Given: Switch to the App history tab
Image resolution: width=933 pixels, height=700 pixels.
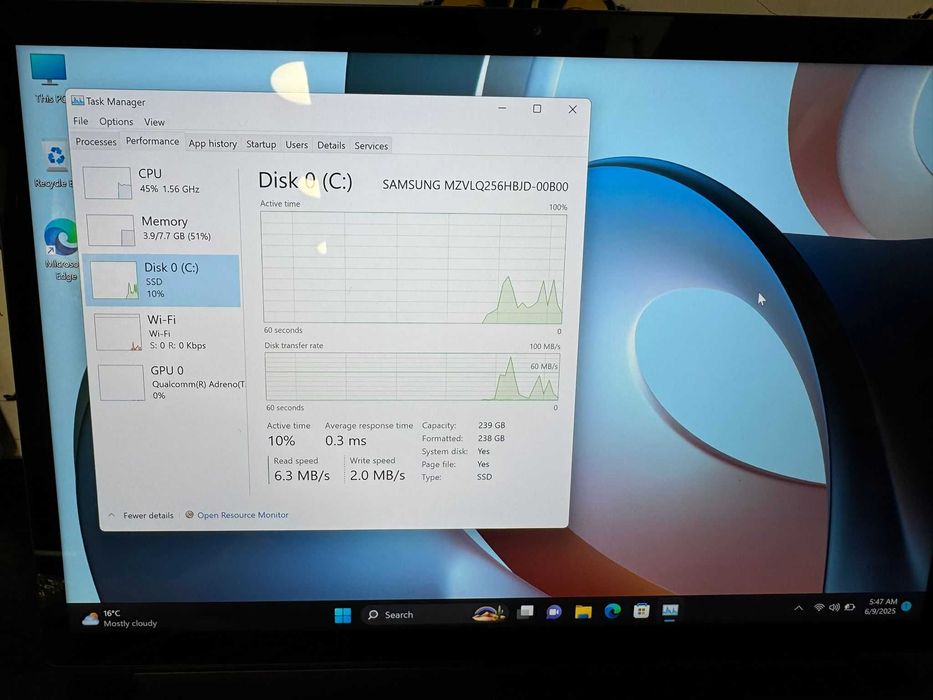Looking at the screenshot, I should click(x=212, y=143).
